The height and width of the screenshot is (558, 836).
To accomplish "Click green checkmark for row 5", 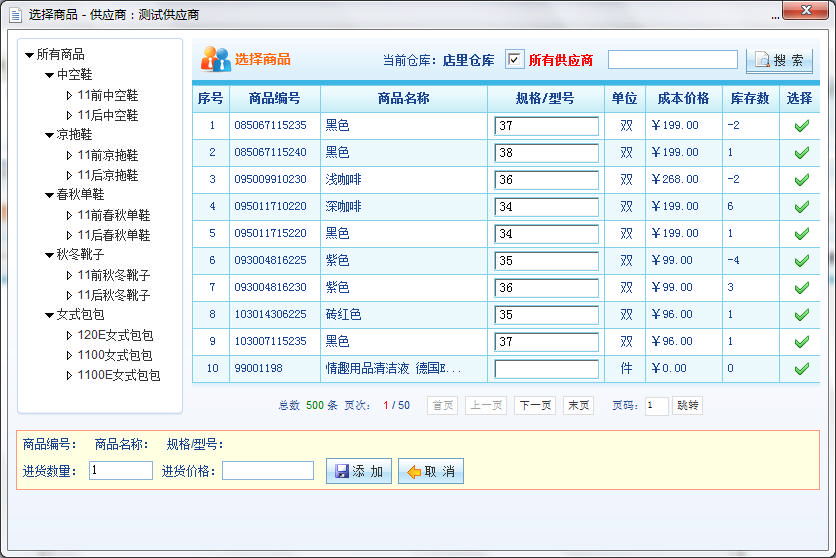I will point(801,234).
